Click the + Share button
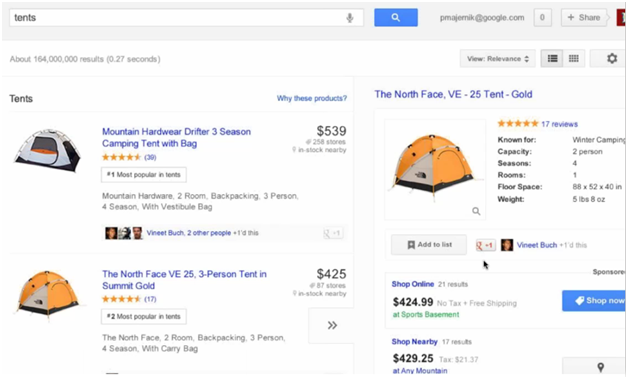Image resolution: width=628 pixels, height=379 pixels. pos(584,18)
